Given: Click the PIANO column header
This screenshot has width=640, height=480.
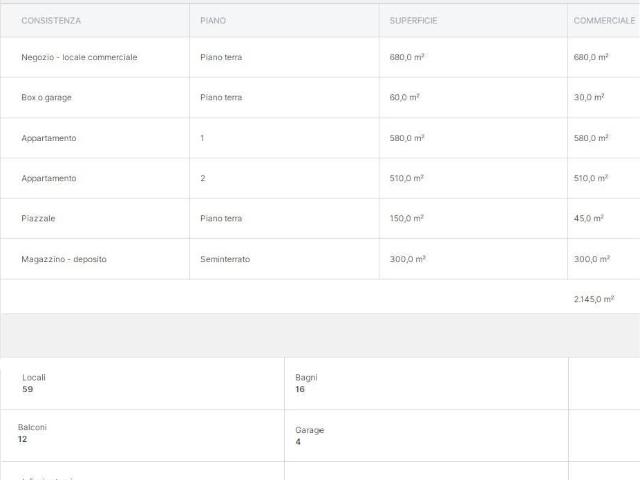Looking at the screenshot, I should (213, 20).
